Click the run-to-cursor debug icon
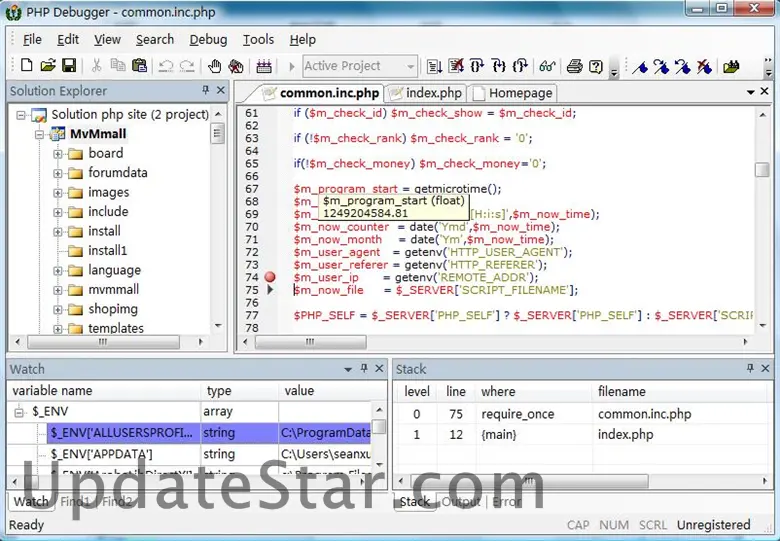The width and height of the screenshot is (780, 541). pyautogui.click(x=434, y=66)
